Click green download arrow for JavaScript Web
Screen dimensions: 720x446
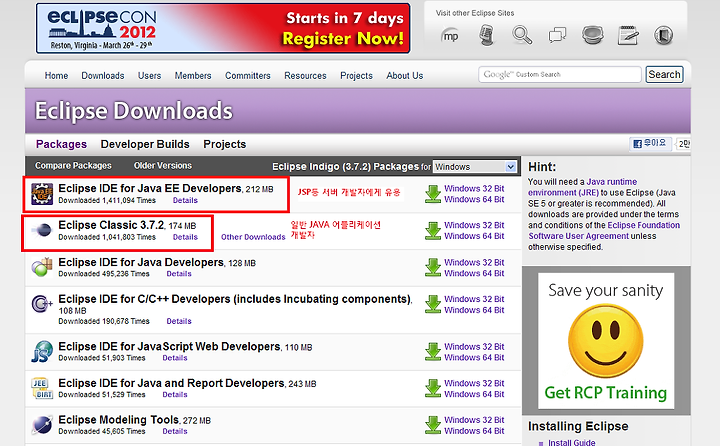coord(433,352)
